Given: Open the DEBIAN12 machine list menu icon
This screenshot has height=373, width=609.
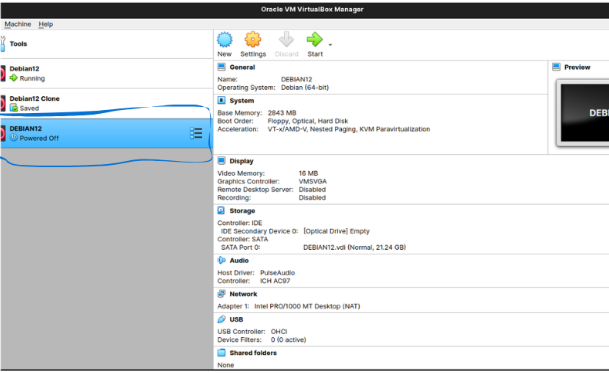Looking at the screenshot, I should [x=196, y=133].
